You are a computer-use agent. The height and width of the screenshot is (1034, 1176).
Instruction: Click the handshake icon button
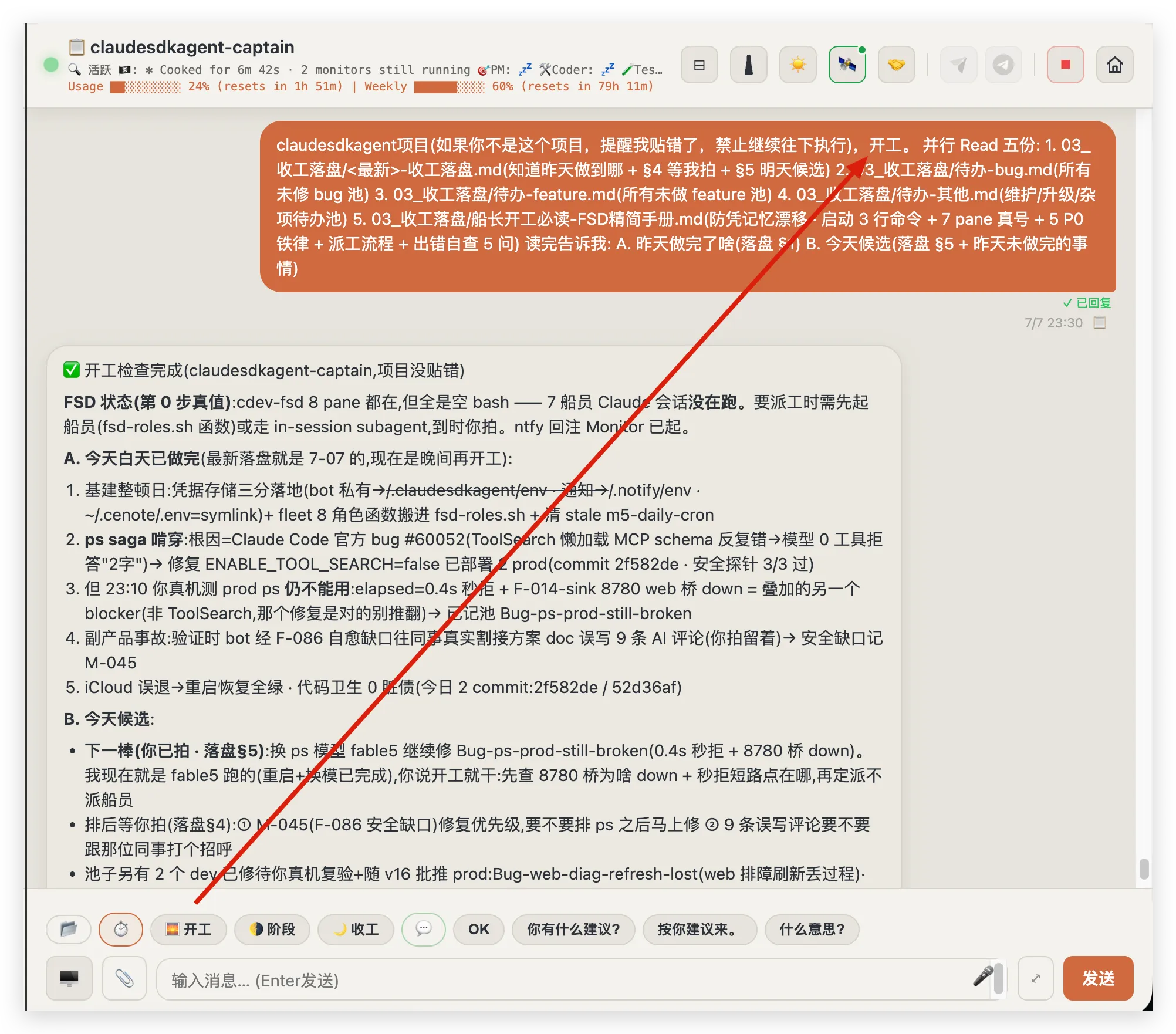(896, 65)
